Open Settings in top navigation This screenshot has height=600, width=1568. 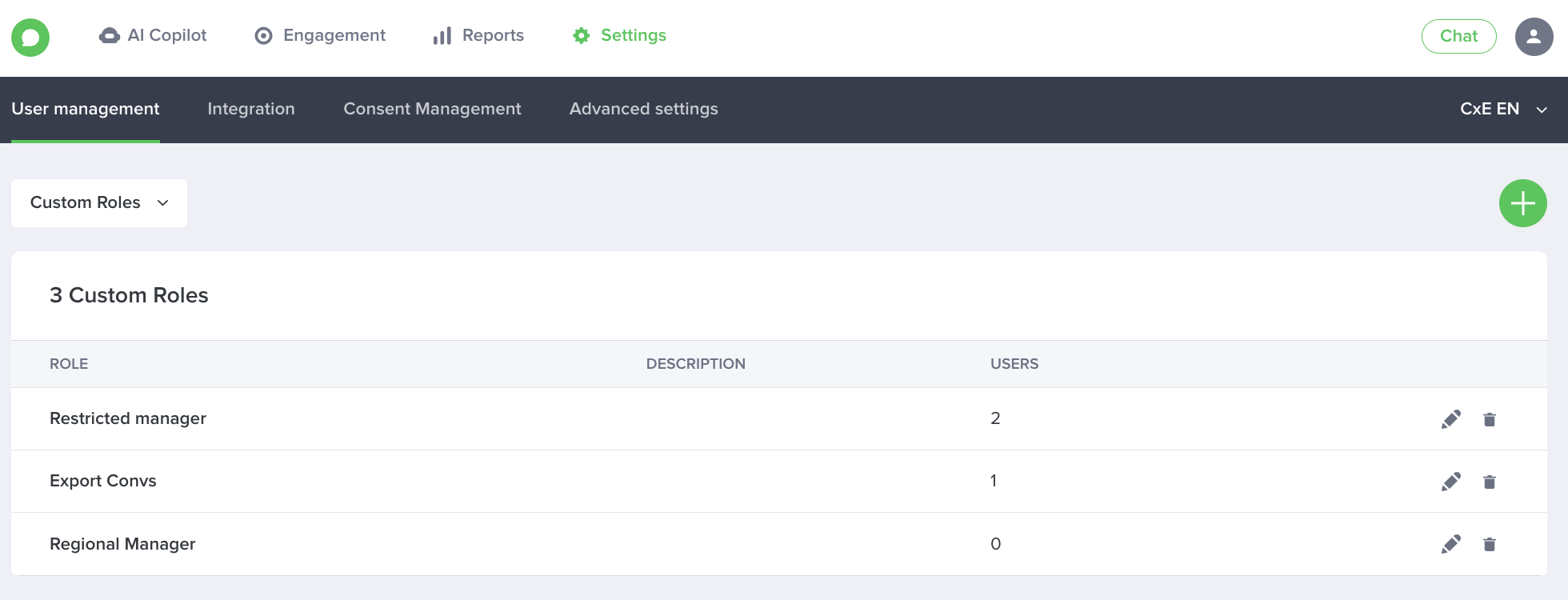pyautogui.click(x=619, y=35)
